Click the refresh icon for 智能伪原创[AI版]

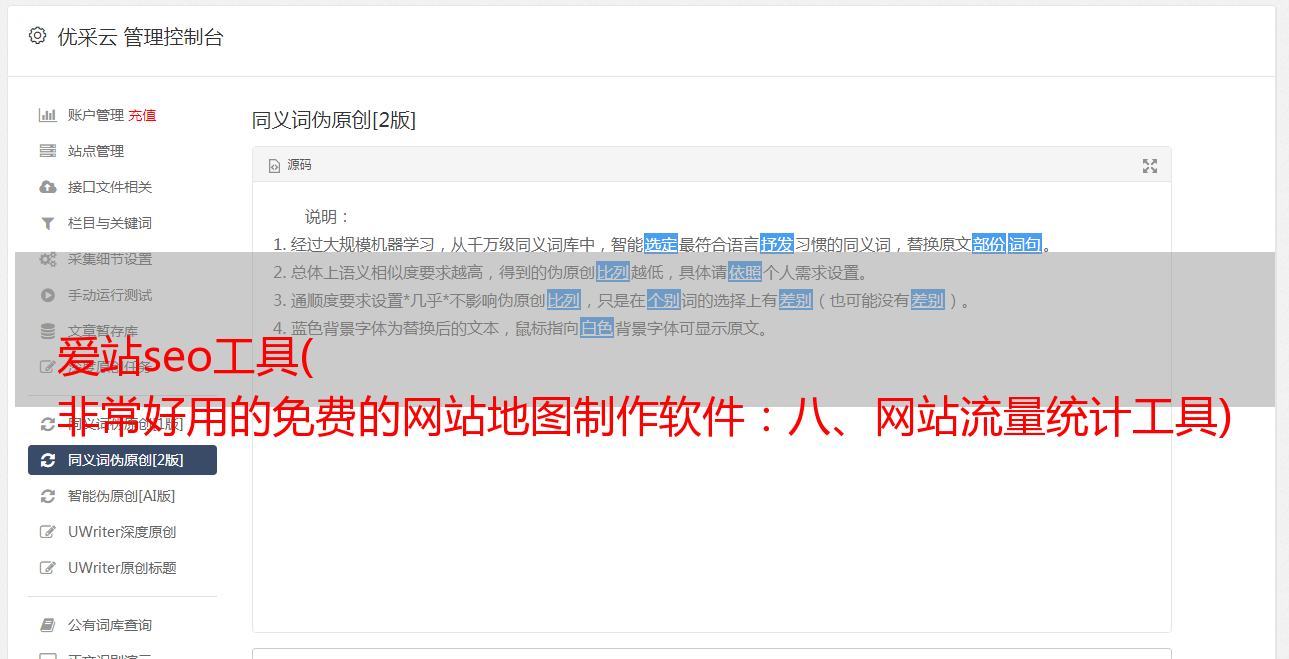coord(47,496)
